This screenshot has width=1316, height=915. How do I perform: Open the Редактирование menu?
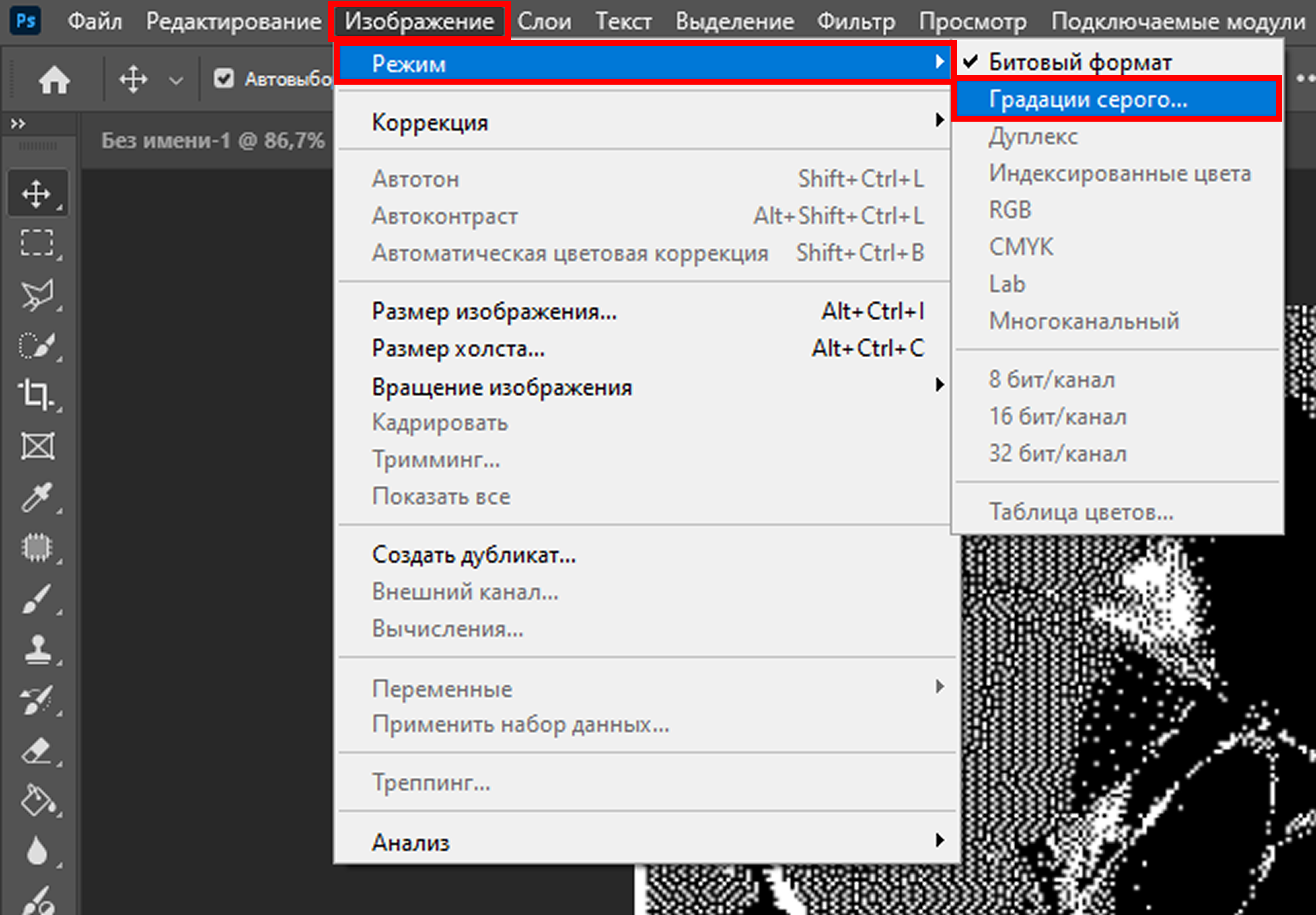tap(233, 21)
